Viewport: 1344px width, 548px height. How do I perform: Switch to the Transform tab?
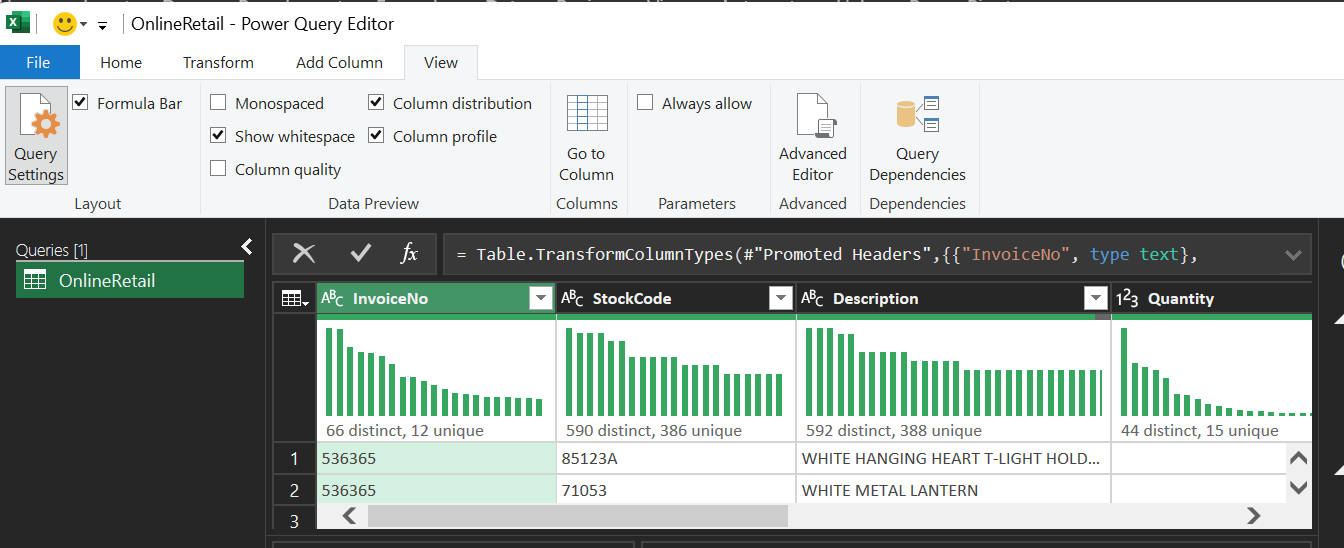(218, 62)
